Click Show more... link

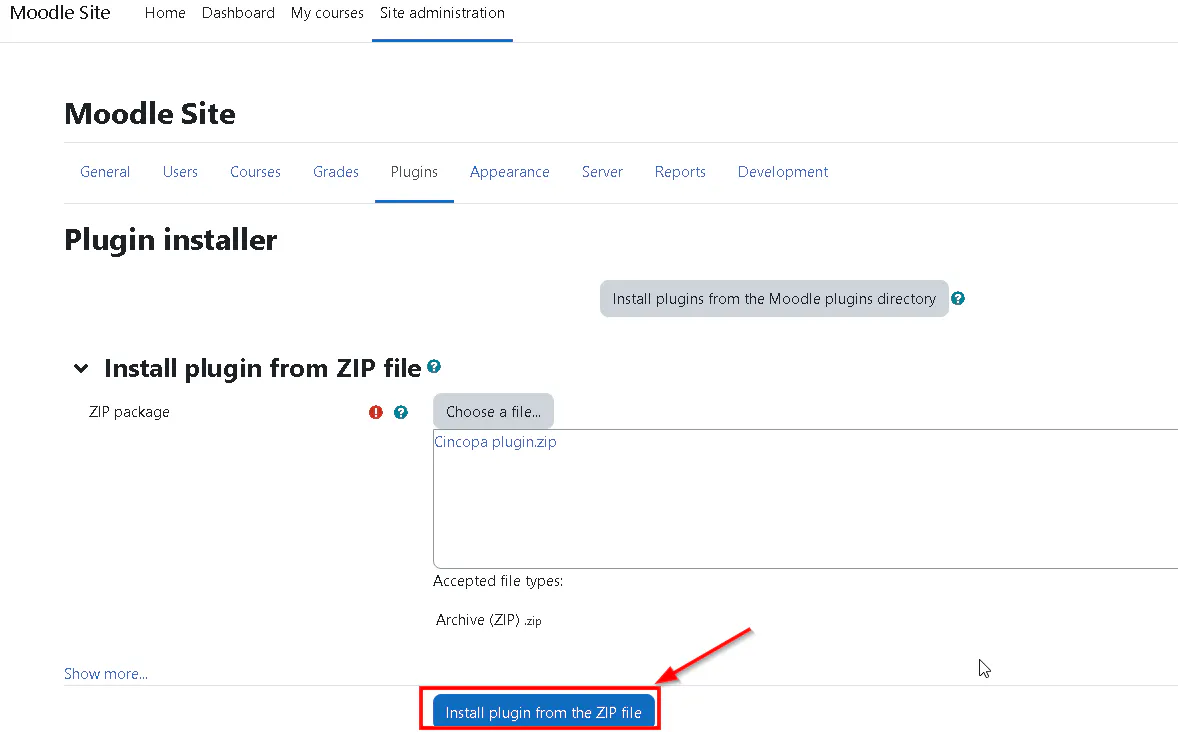click(106, 673)
